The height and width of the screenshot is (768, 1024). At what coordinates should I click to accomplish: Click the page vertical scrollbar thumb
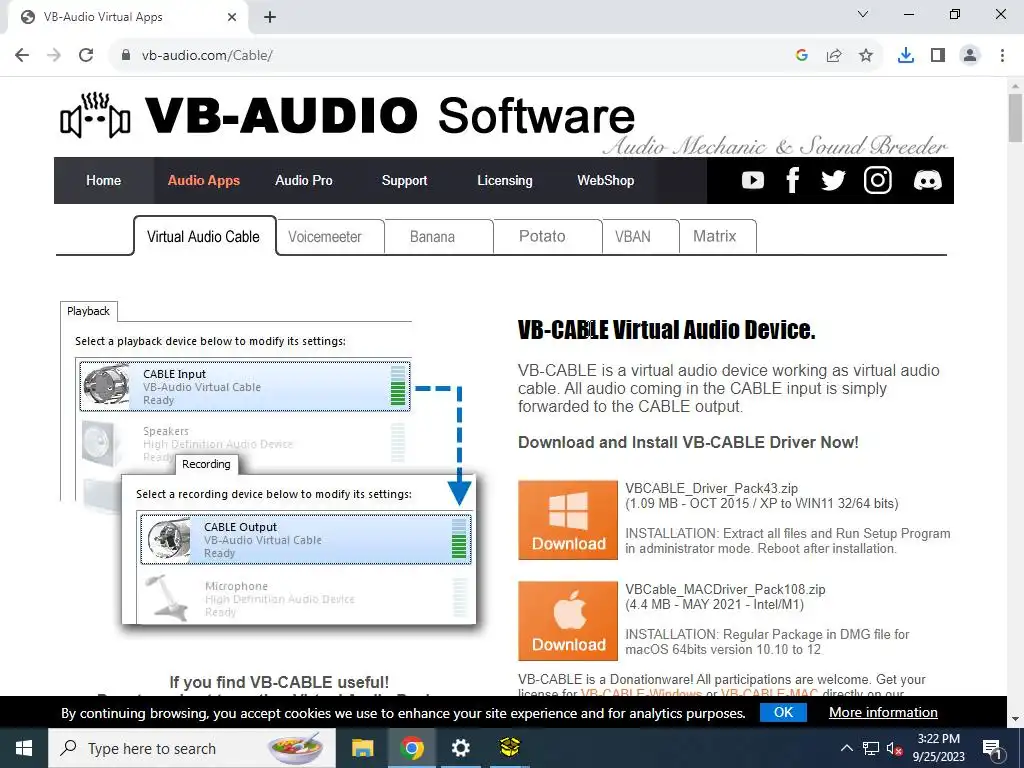[1015, 118]
